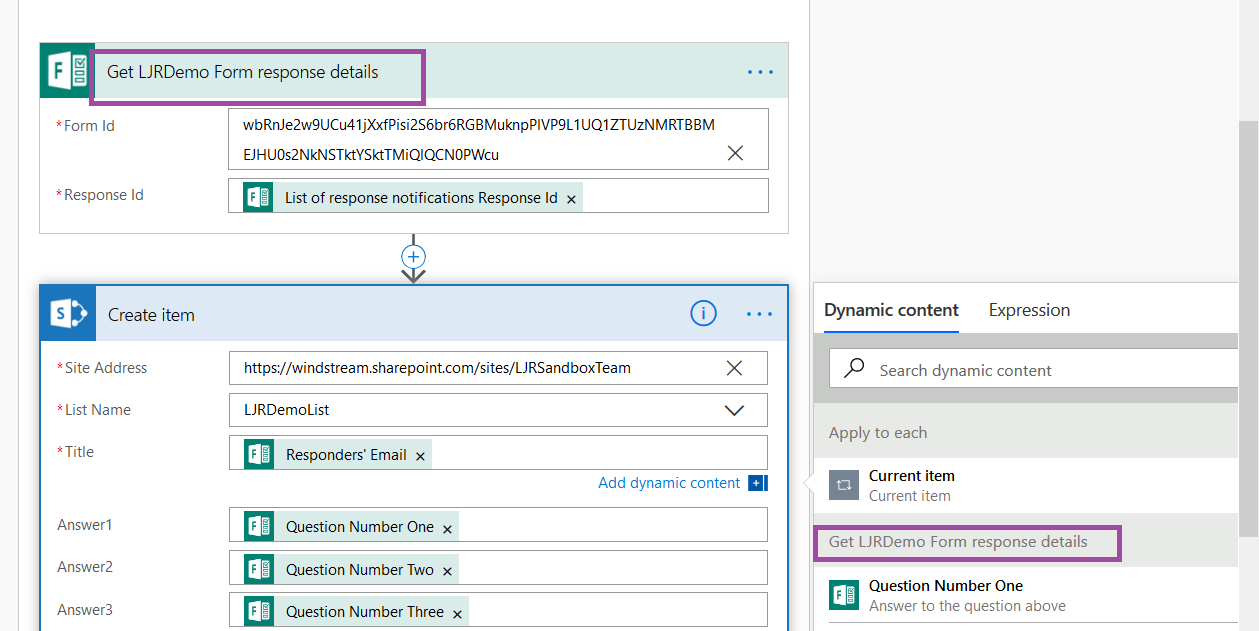Open the ellipsis menu on Get LJRDemo Form response details
The width and height of the screenshot is (1259, 631).
pyautogui.click(x=760, y=71)
